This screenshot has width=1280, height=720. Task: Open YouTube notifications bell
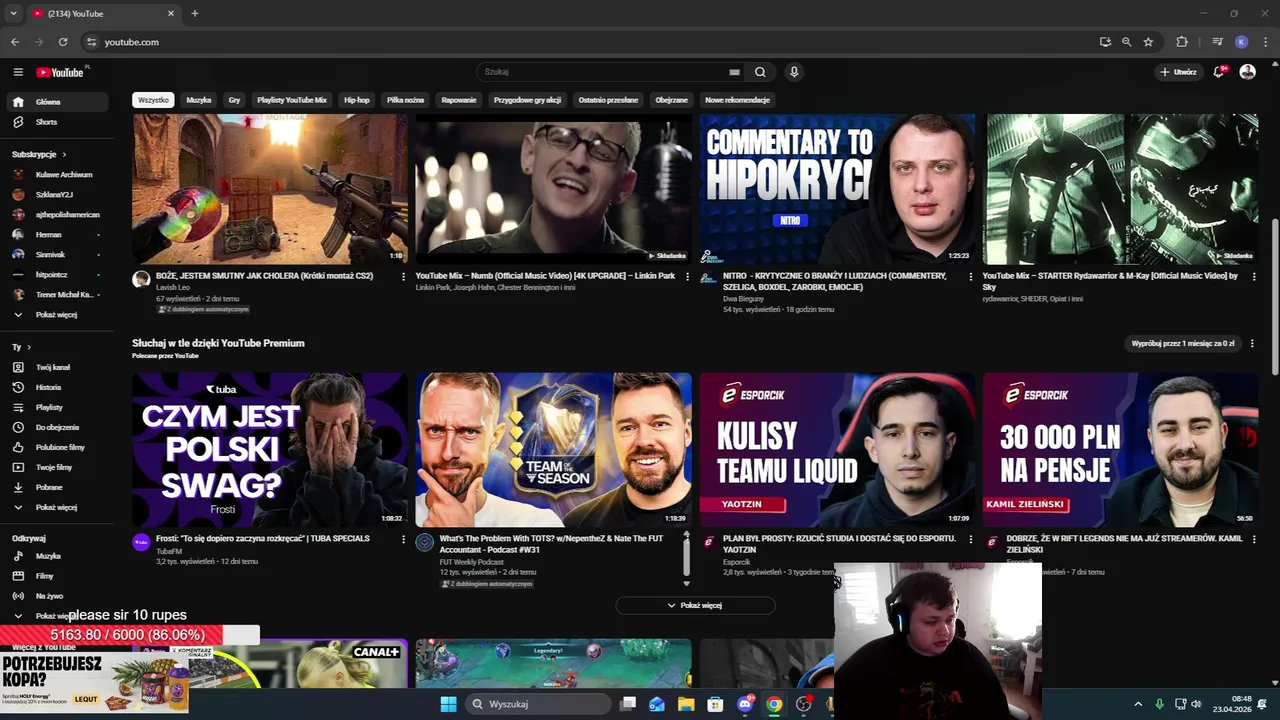click(x=1219, y=72)
